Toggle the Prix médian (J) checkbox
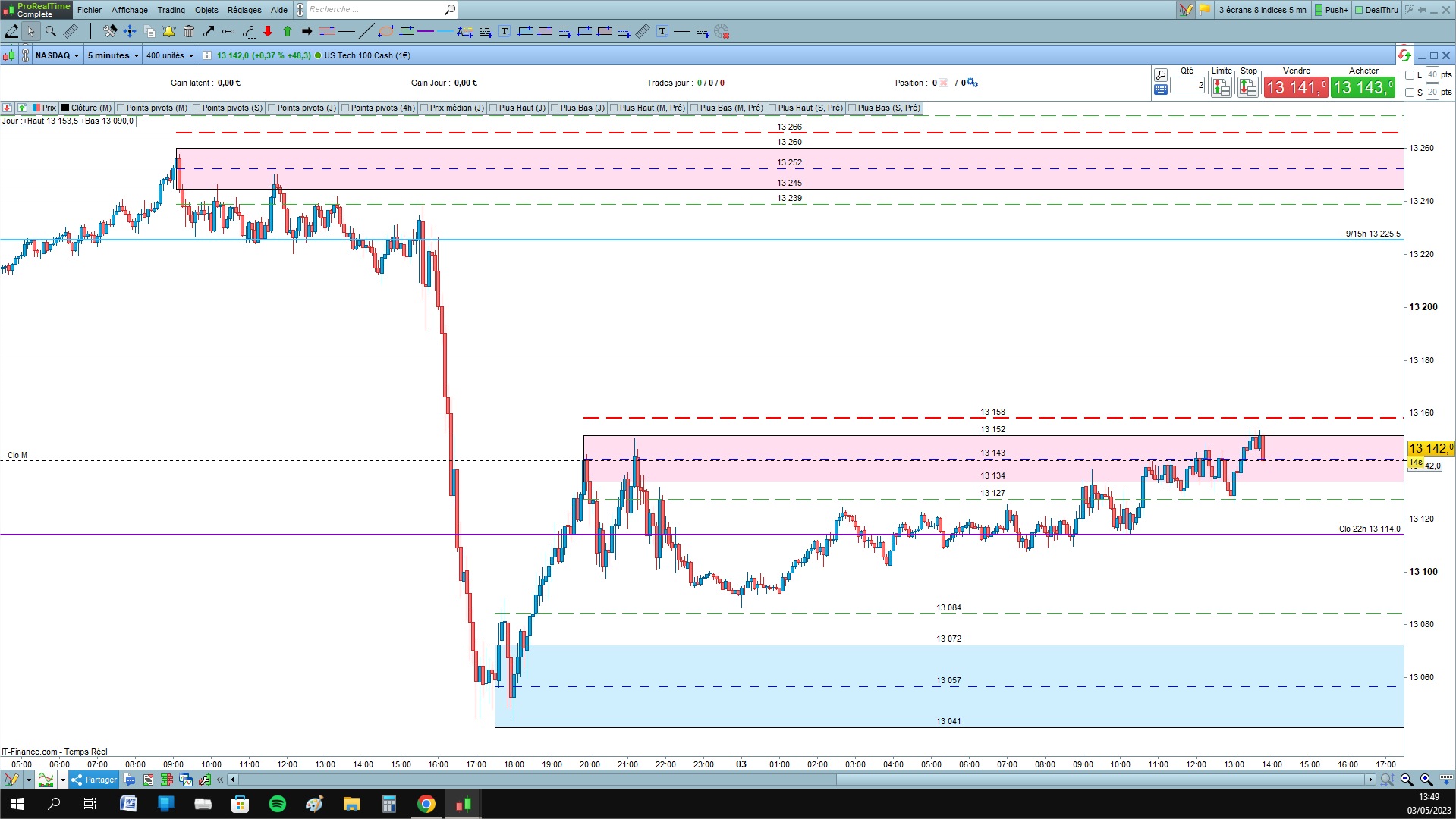This screenshot has width=1456, height=819. tap(424, 108)
